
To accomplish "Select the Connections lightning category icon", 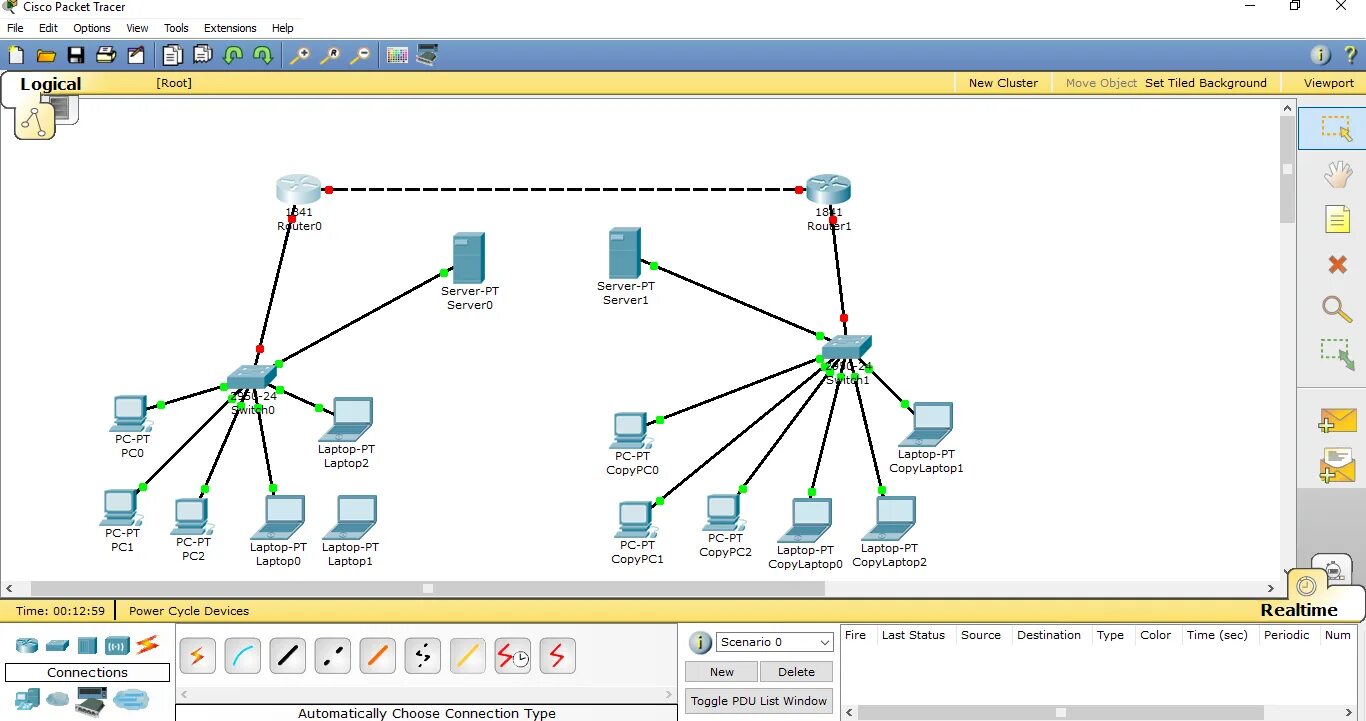I will (x=148, y=645).
